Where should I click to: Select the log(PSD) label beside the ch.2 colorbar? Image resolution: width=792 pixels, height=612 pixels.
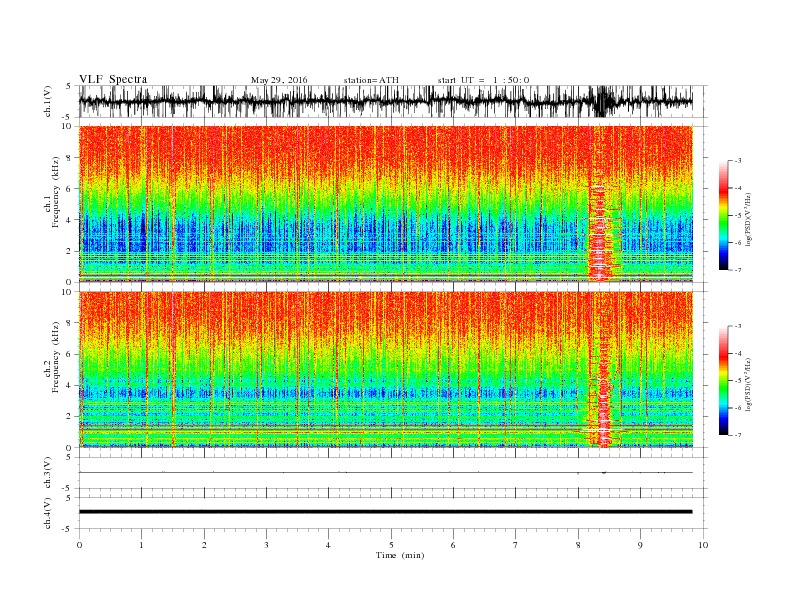click(x=748, y=384)
